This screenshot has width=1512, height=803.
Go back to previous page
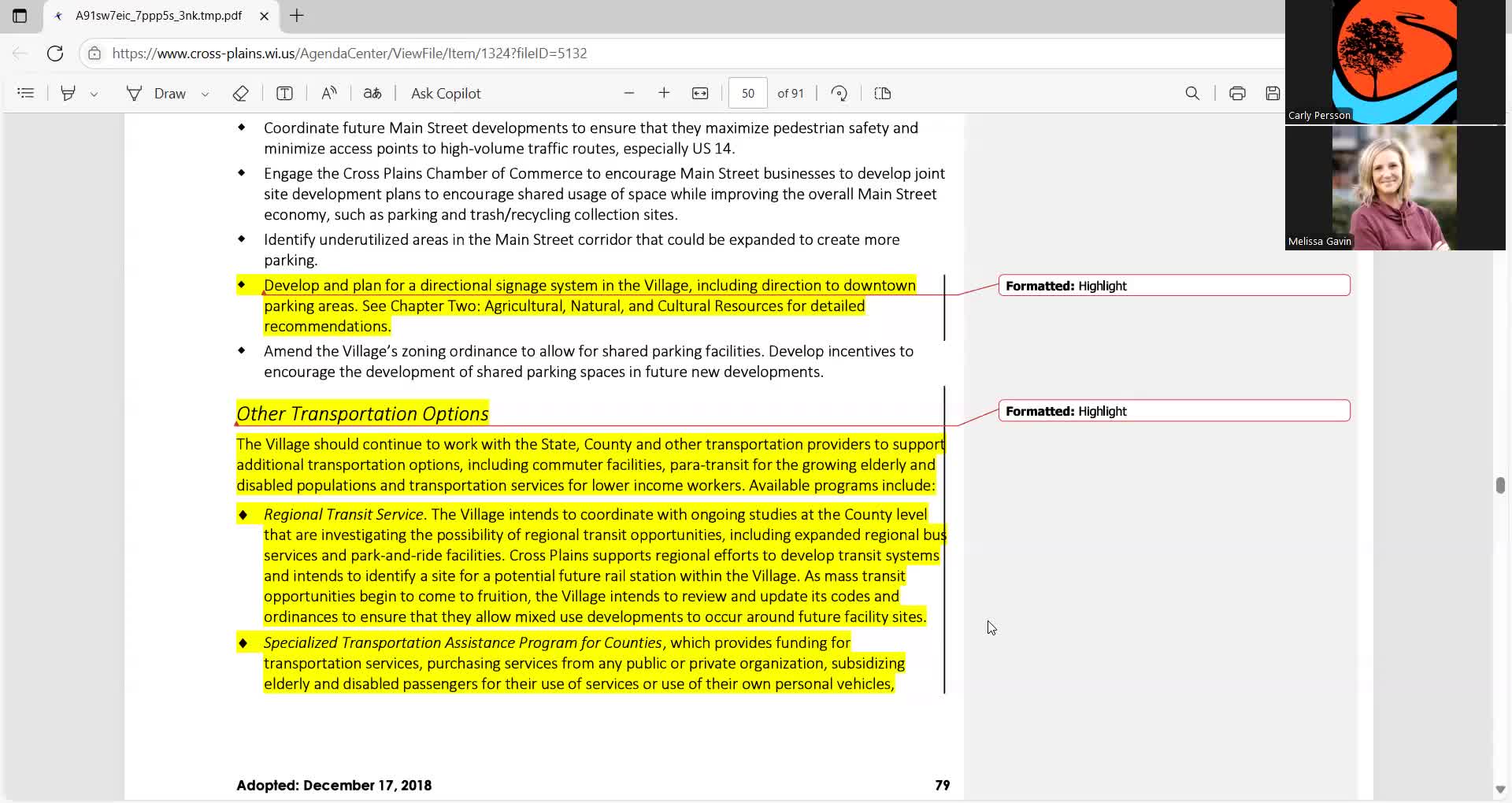tap(20, 54)
